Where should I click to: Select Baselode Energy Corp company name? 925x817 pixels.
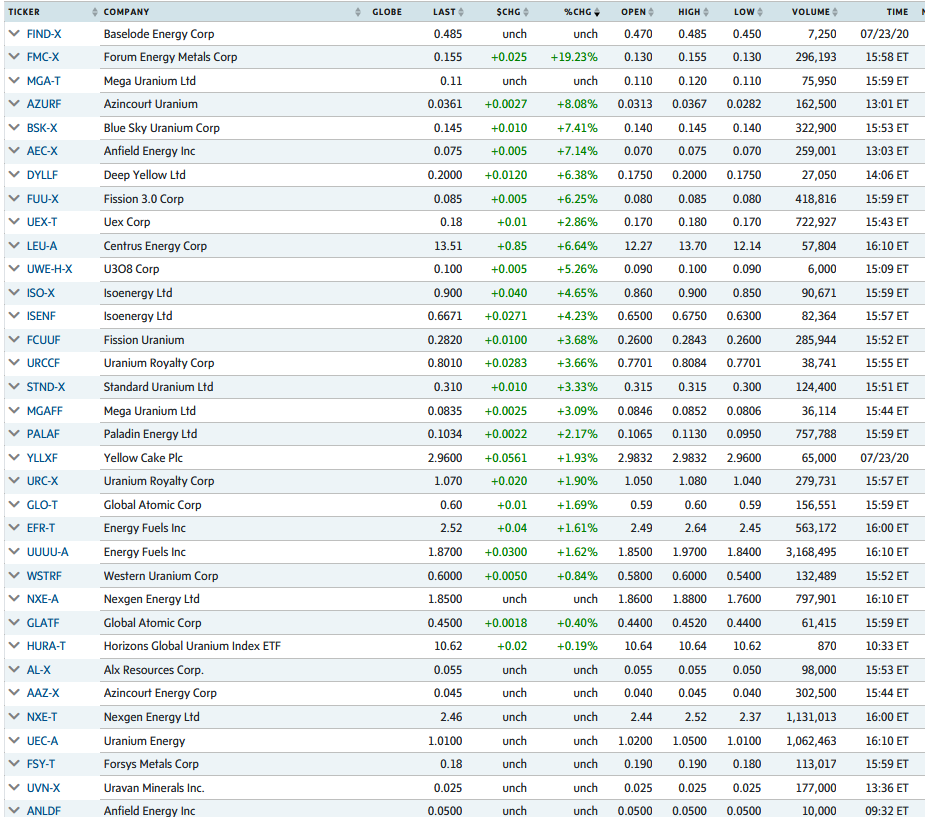click(x=159, y=34)
